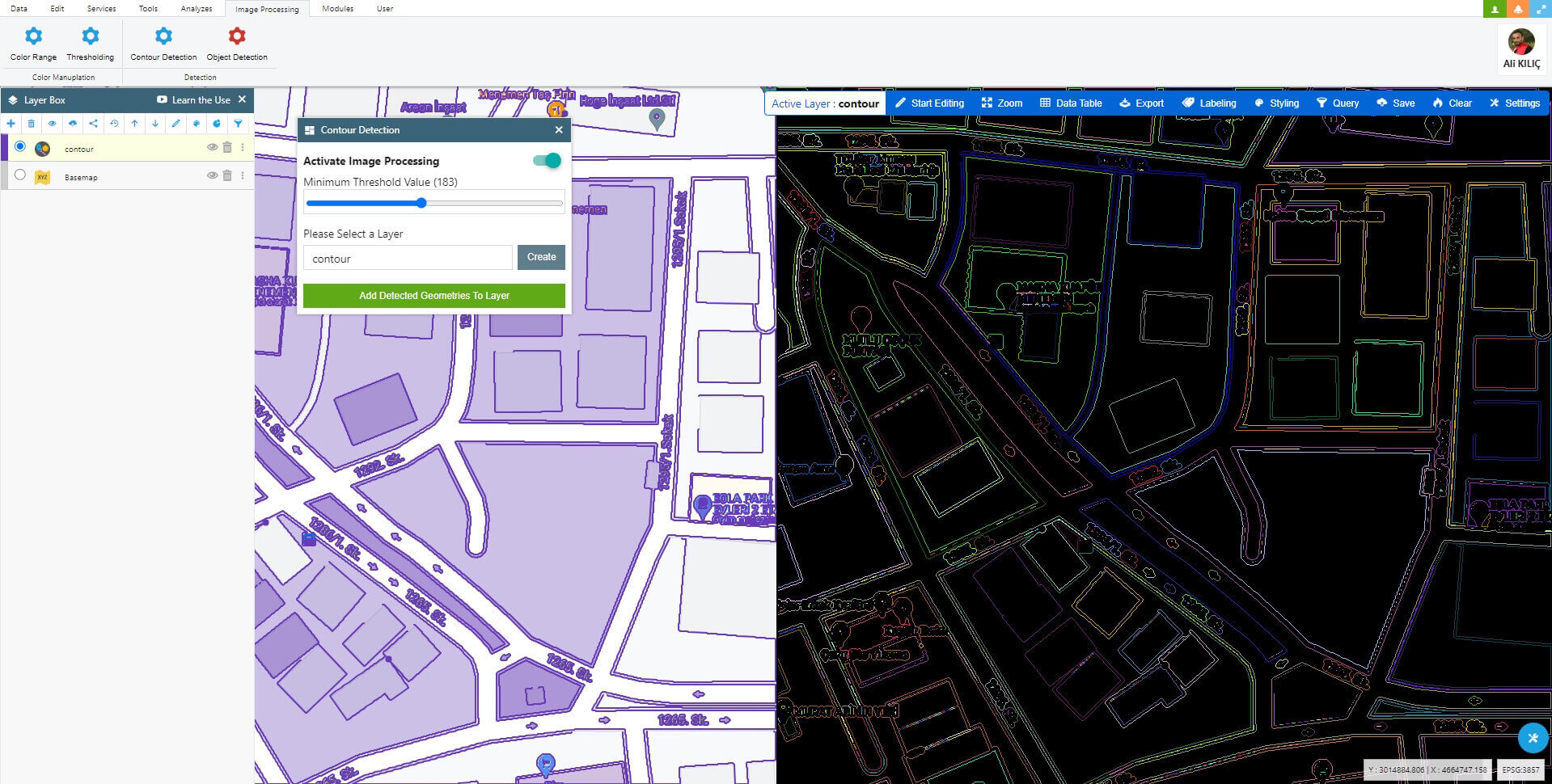Click the Minimum Threshold Value slider handle

pos(421,203)
